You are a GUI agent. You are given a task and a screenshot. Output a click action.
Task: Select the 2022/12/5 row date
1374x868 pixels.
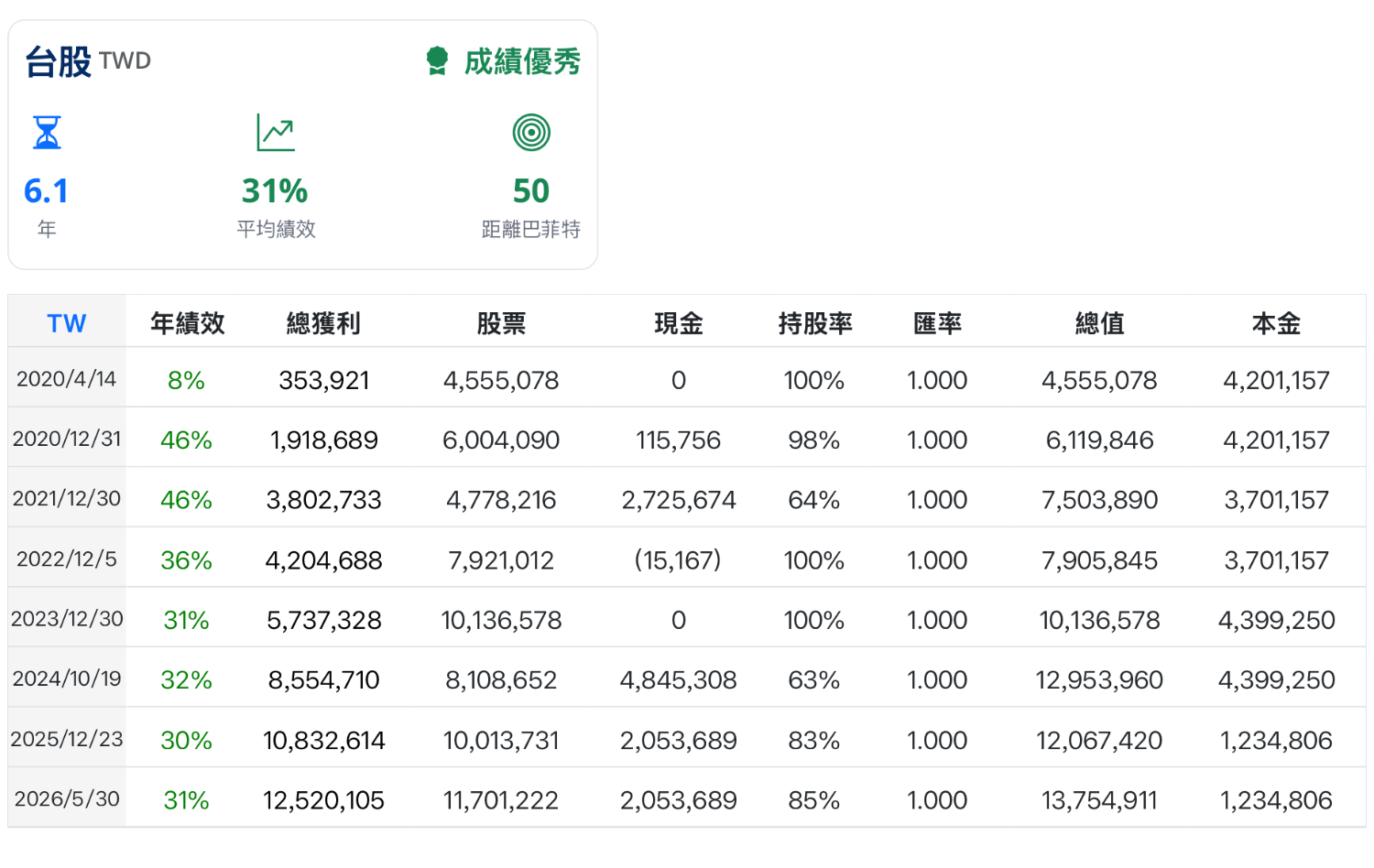[67, 559]
